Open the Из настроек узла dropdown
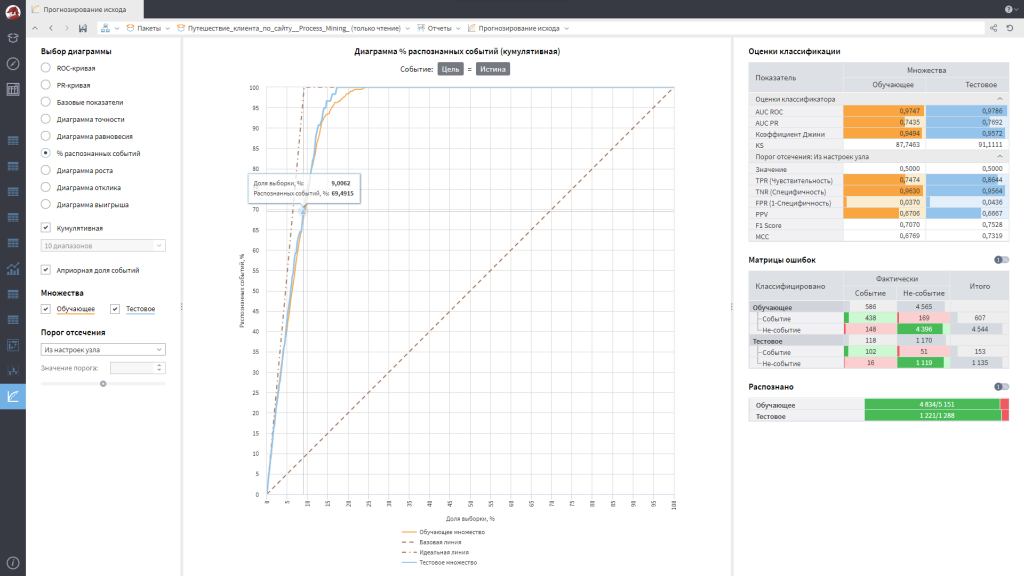This screenshot has height=576, width=1024. click(103, 349)
